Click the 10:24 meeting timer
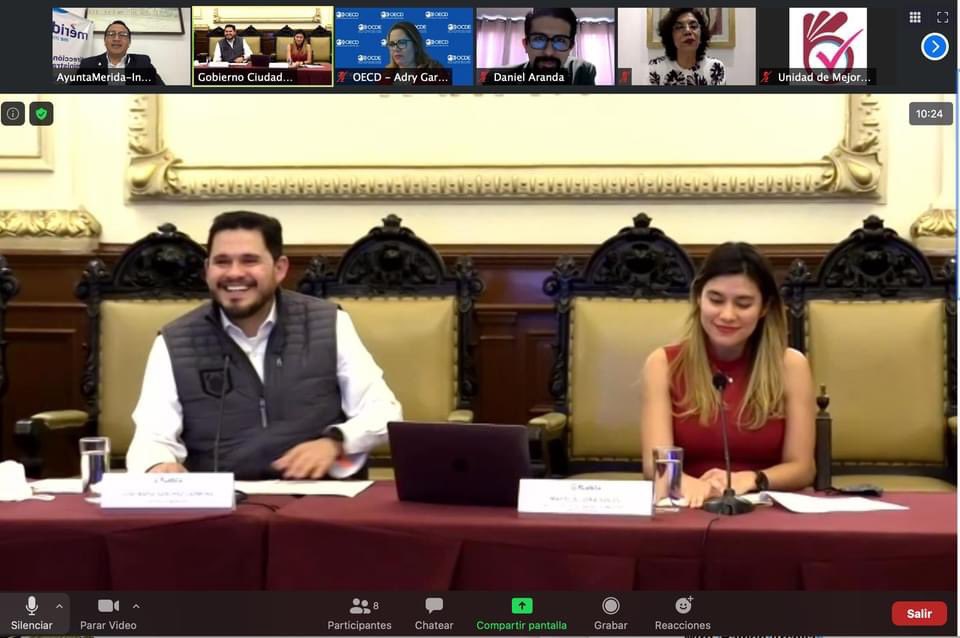960x638 pixels. coord(930,114)
